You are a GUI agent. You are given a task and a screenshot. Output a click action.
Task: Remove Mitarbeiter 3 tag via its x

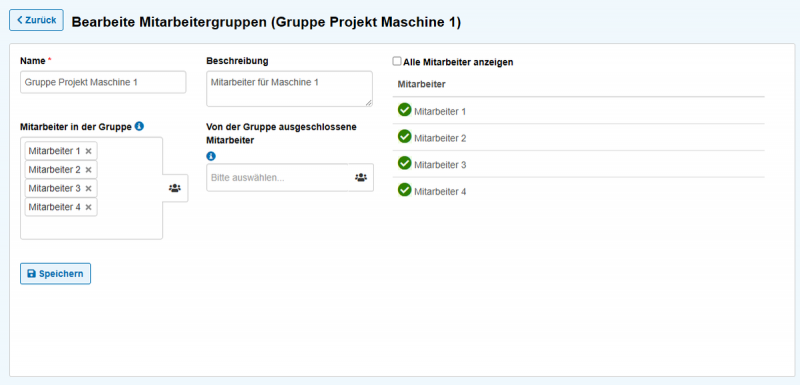tap(88, 189)
